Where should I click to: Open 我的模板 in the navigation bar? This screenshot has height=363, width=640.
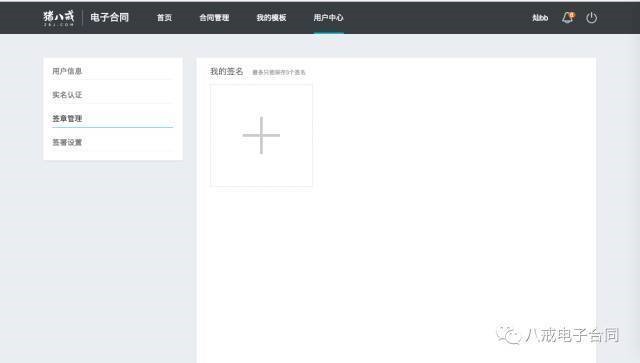coord(271,18)
